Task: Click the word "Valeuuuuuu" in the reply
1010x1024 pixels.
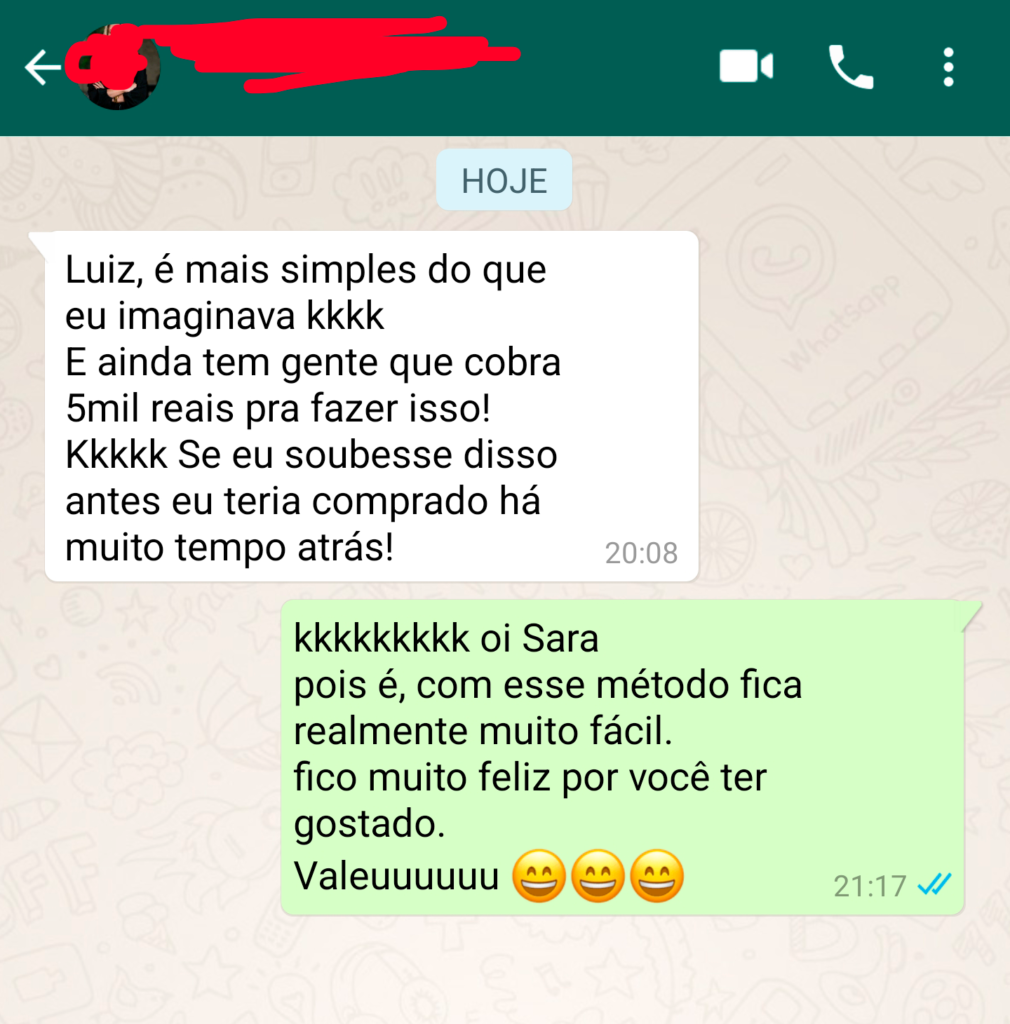Action: [396, 876]
